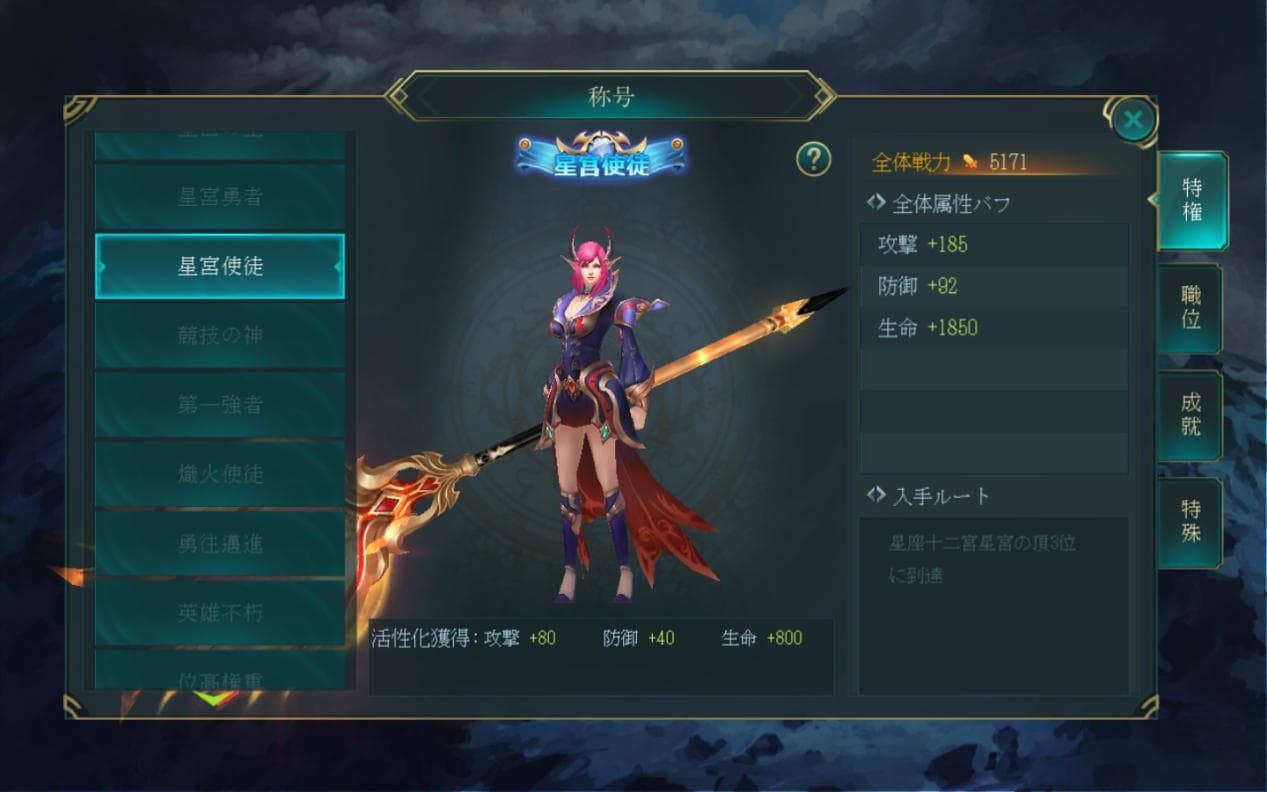Select the 熾火使徒 title
Screen dimensions: 1267x792
tap(220, 474)
